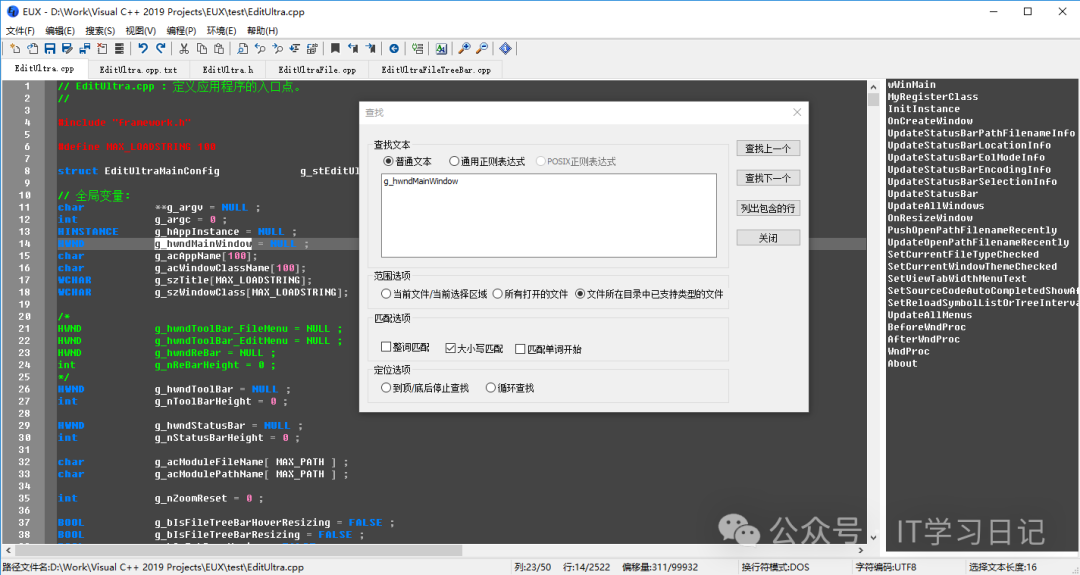Open the 搜索(S) menu
This screenshot has width=1080, height=575.
(100, 31)
